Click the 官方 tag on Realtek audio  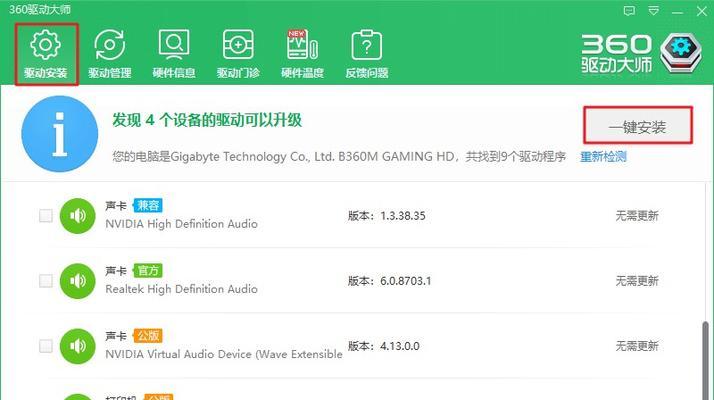pos(148,271)
